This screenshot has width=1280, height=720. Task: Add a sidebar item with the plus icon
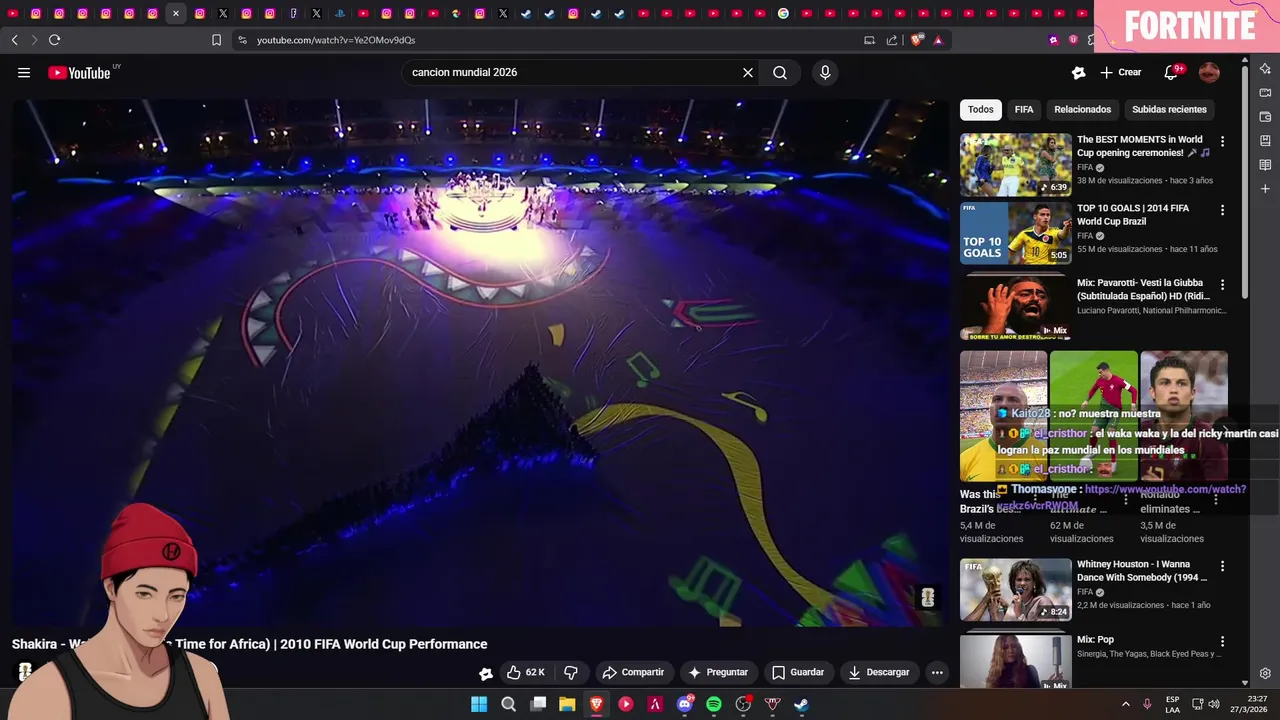pos(1265,189)
